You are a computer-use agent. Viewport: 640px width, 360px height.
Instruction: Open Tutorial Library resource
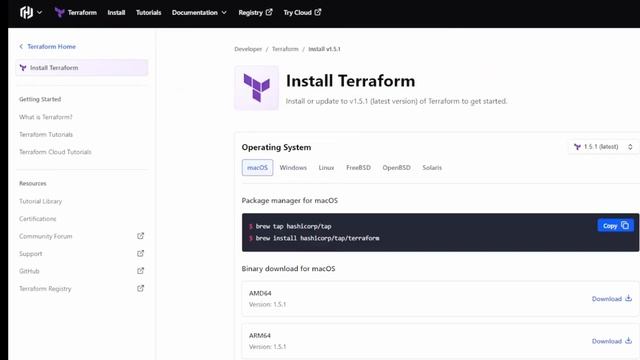click(40, 201)
